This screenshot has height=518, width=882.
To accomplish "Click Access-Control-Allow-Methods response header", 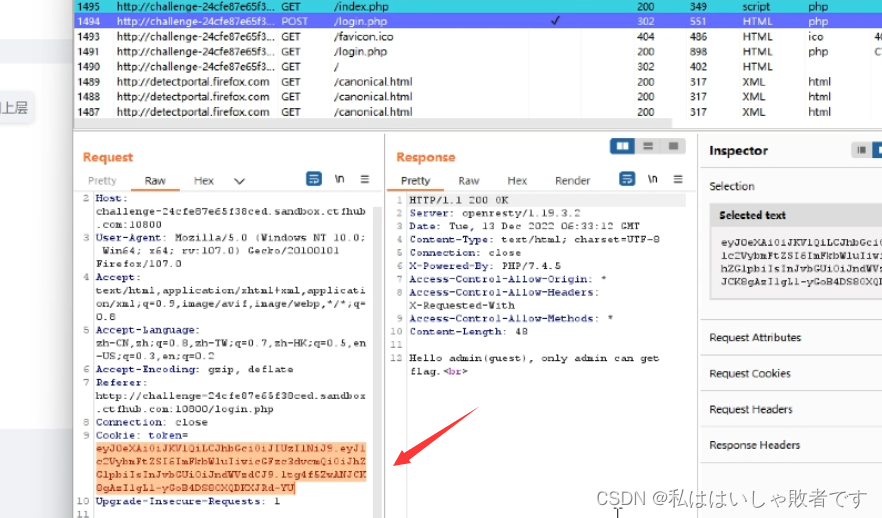I will point(511,319).
